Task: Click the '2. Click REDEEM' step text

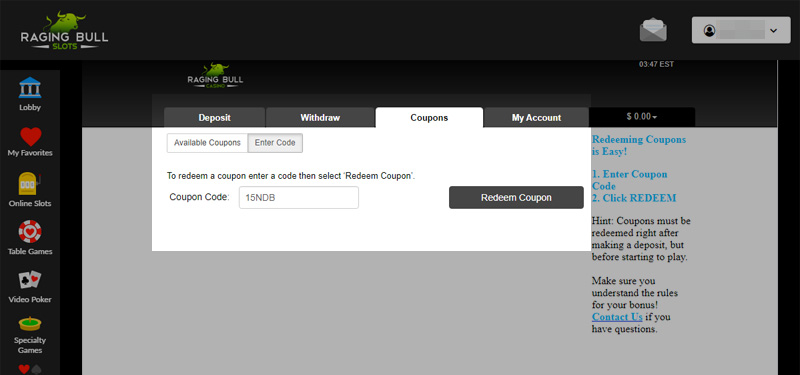Action: pos(634,198)
